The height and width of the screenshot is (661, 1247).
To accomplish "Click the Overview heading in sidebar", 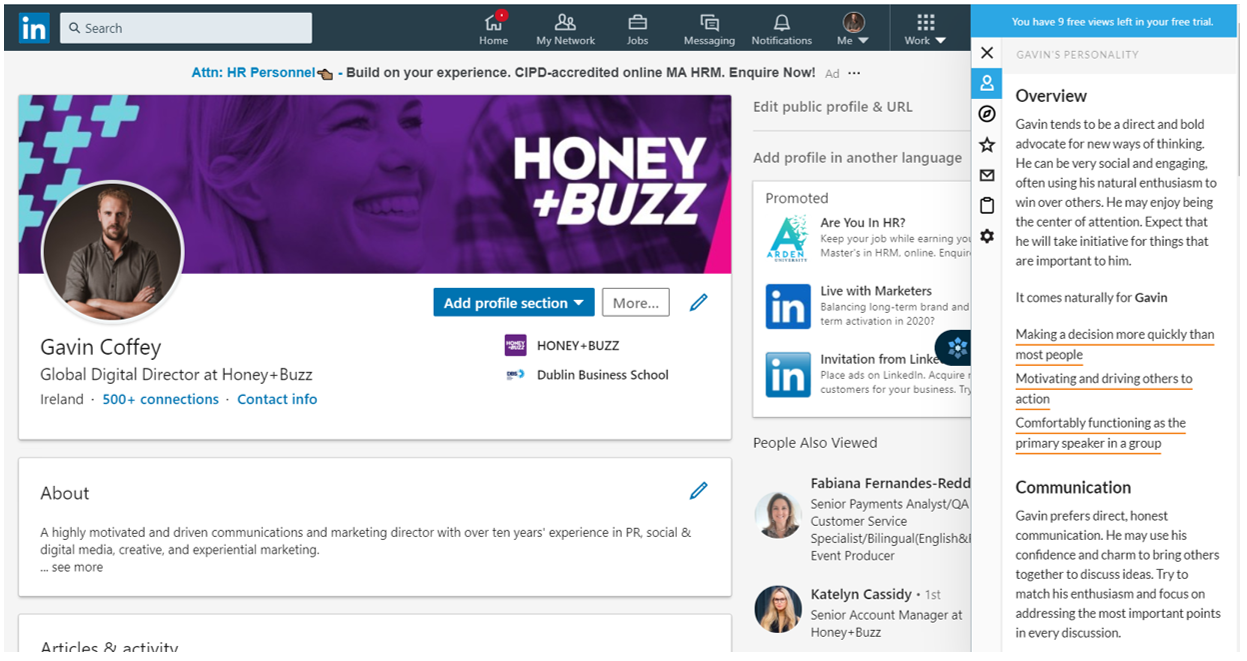I will [x=1051, y=96].
